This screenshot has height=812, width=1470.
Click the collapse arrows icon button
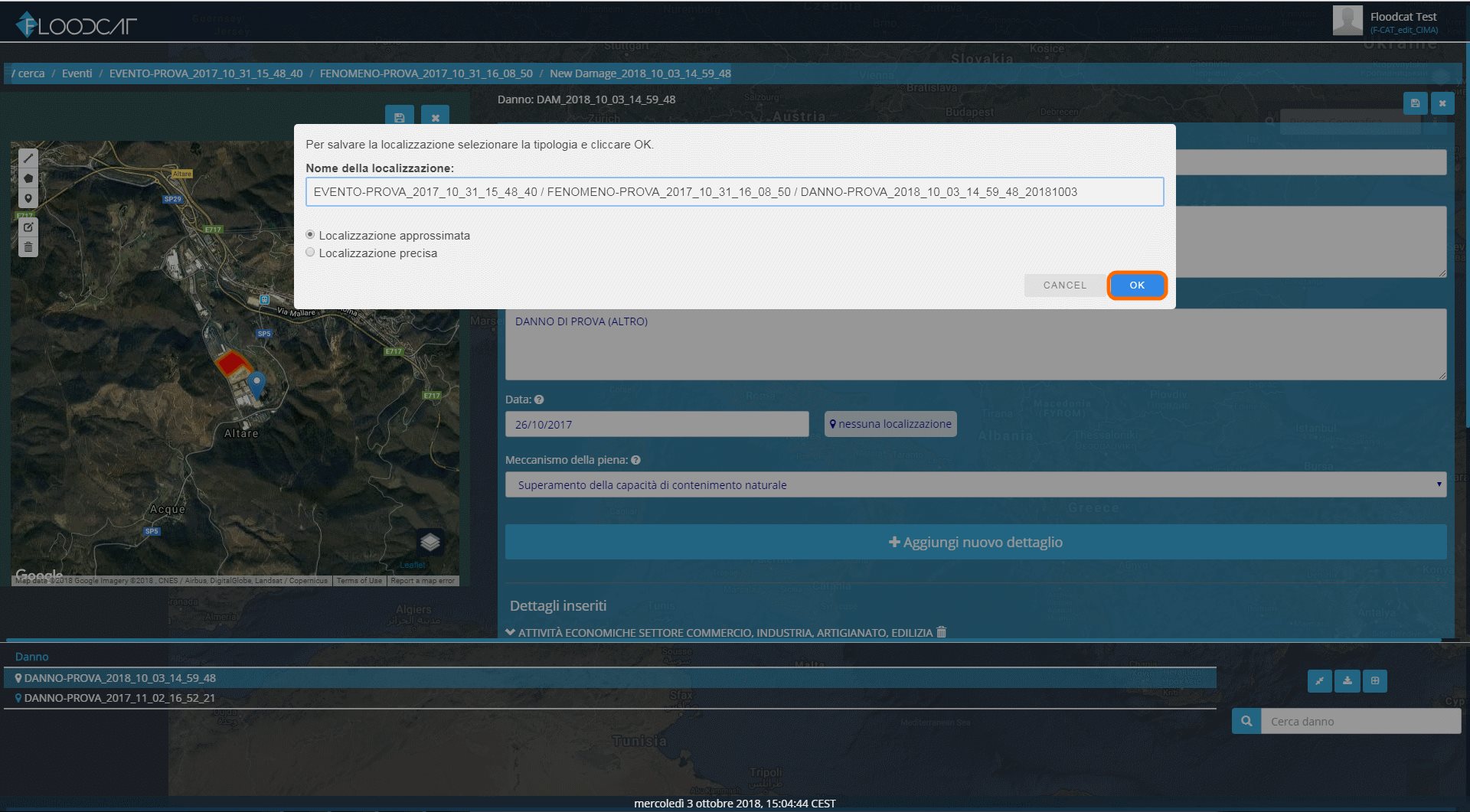click(1319, 680)
